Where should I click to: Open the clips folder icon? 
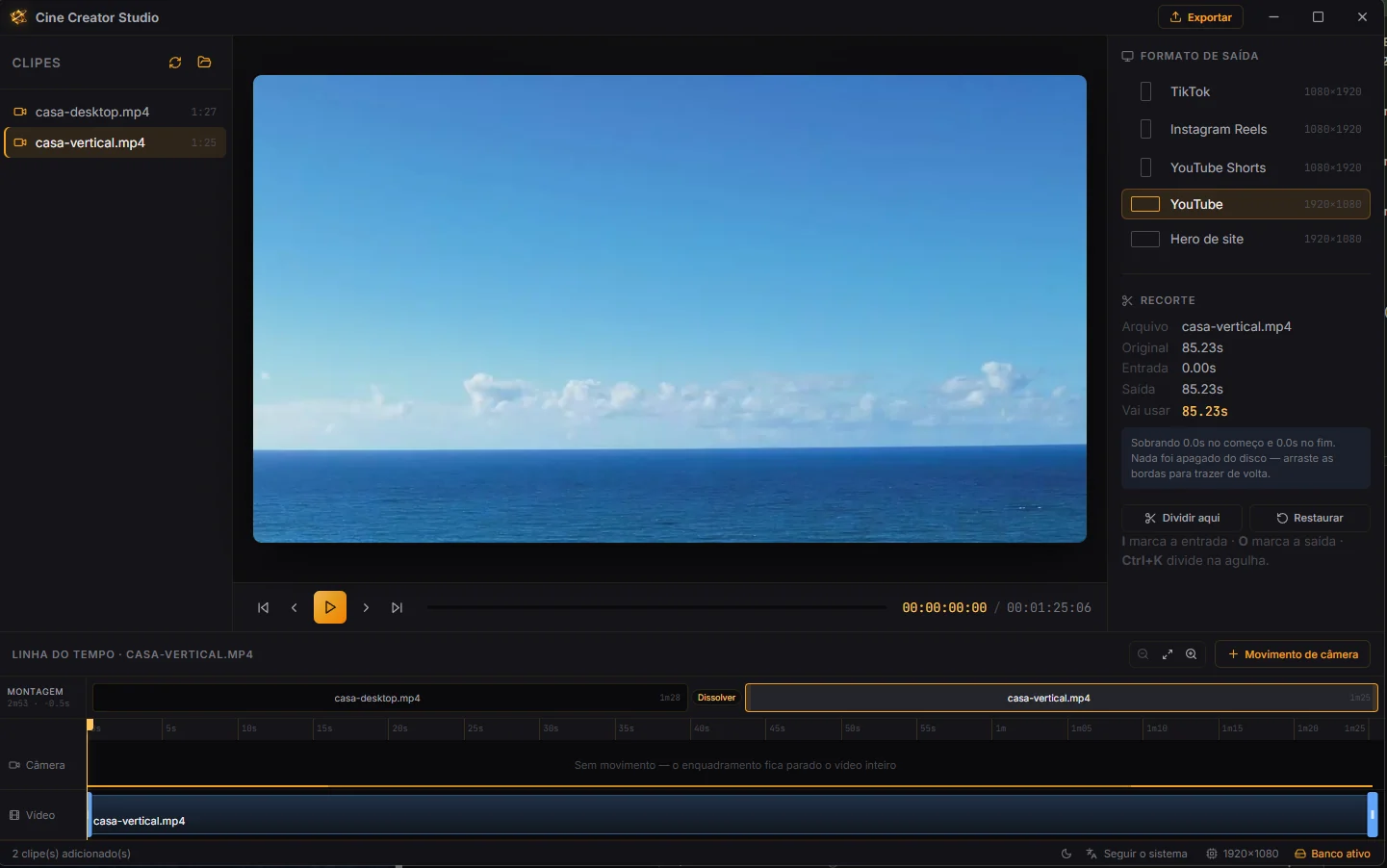204,63
